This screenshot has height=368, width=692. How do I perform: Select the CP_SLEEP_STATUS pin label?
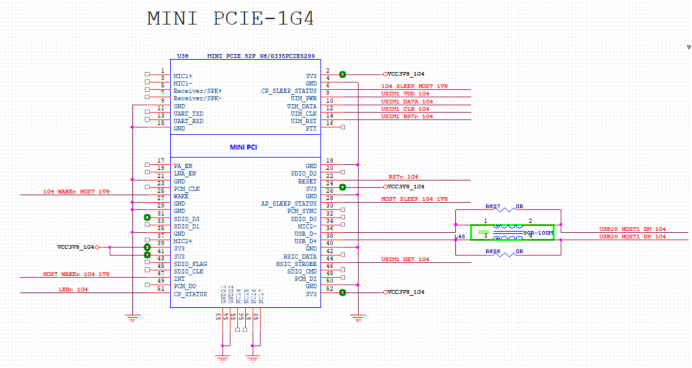pos(289,91)
